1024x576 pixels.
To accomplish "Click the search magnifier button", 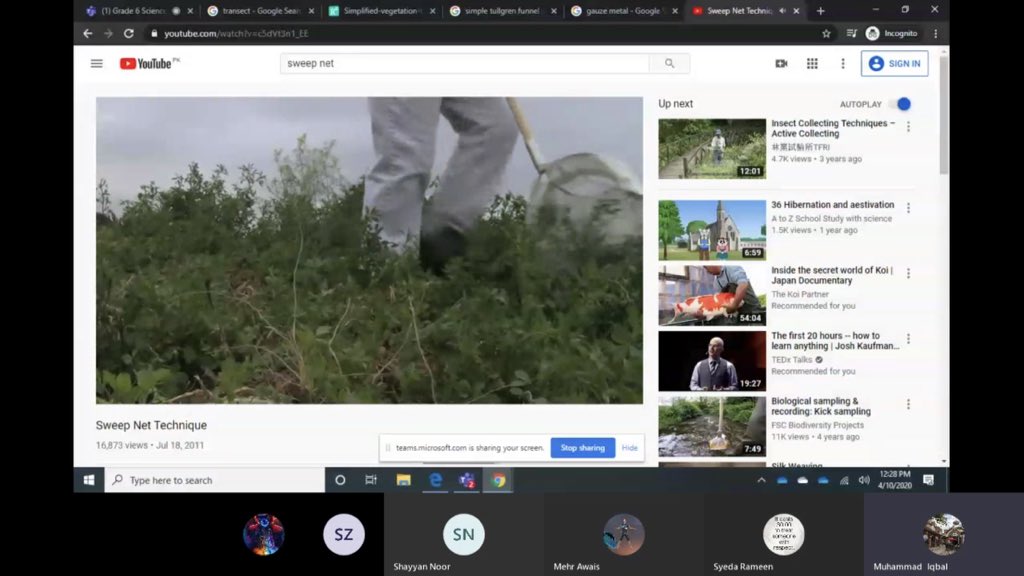I will point(669,63).
